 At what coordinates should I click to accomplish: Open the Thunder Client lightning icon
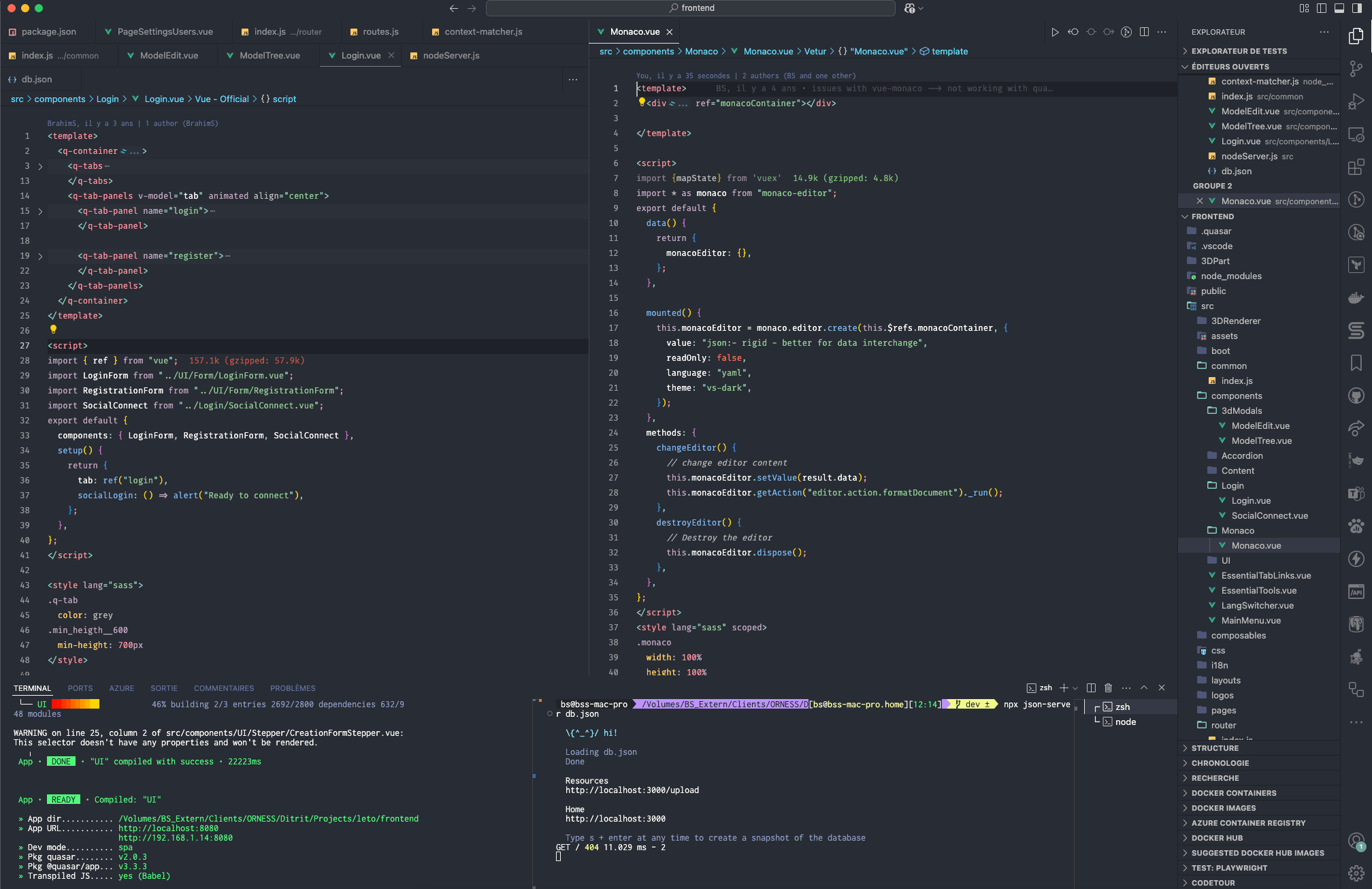(1356, 559)
